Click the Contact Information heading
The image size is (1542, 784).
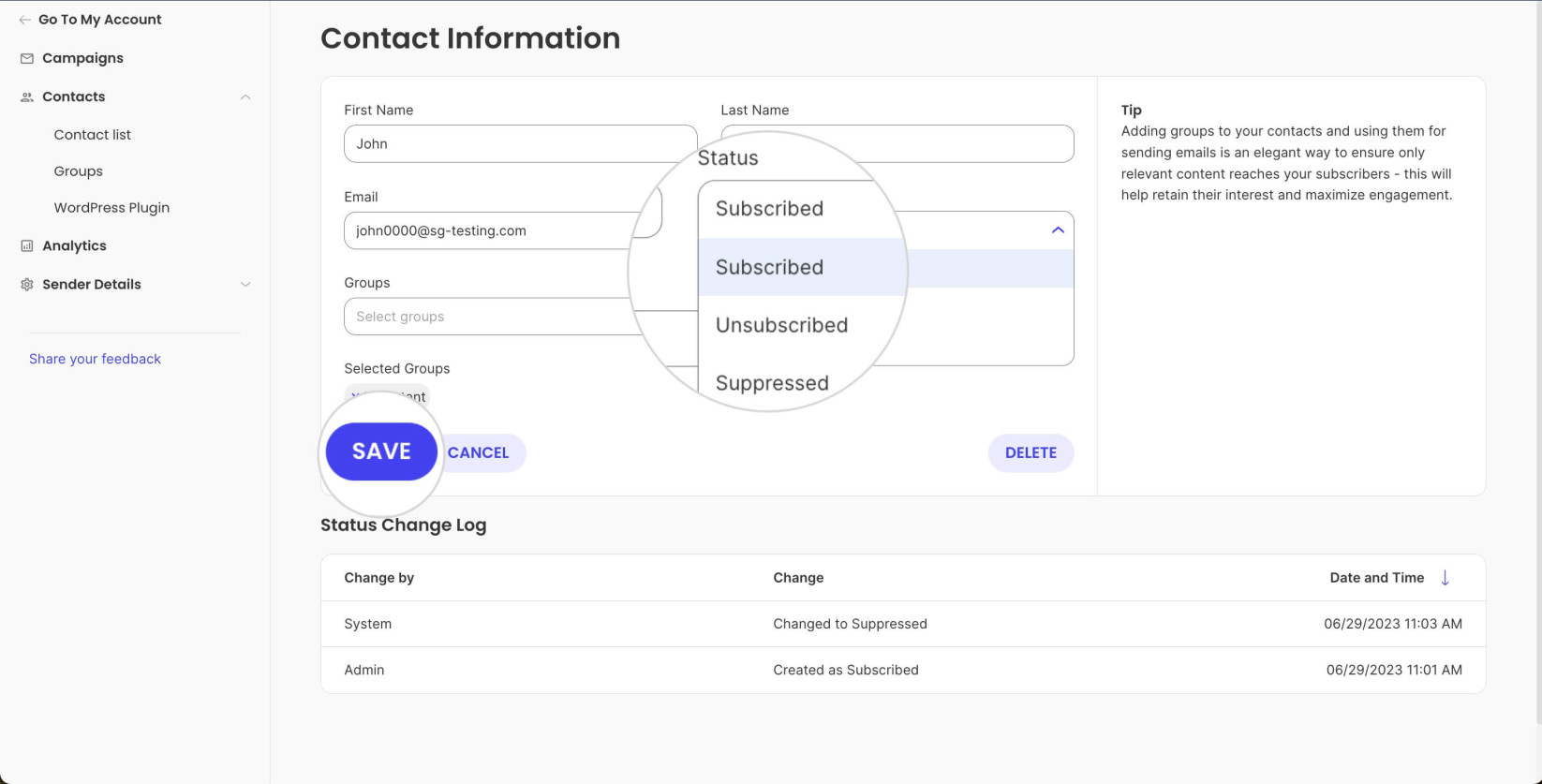click(x=470, y=38)
